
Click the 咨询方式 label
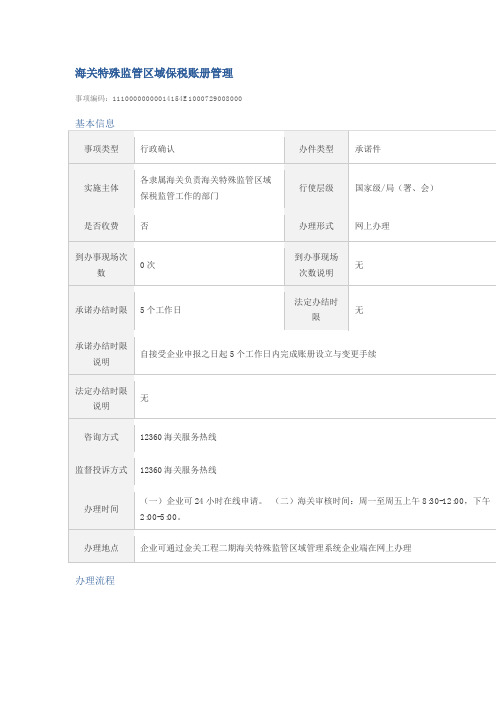point(101,437)
